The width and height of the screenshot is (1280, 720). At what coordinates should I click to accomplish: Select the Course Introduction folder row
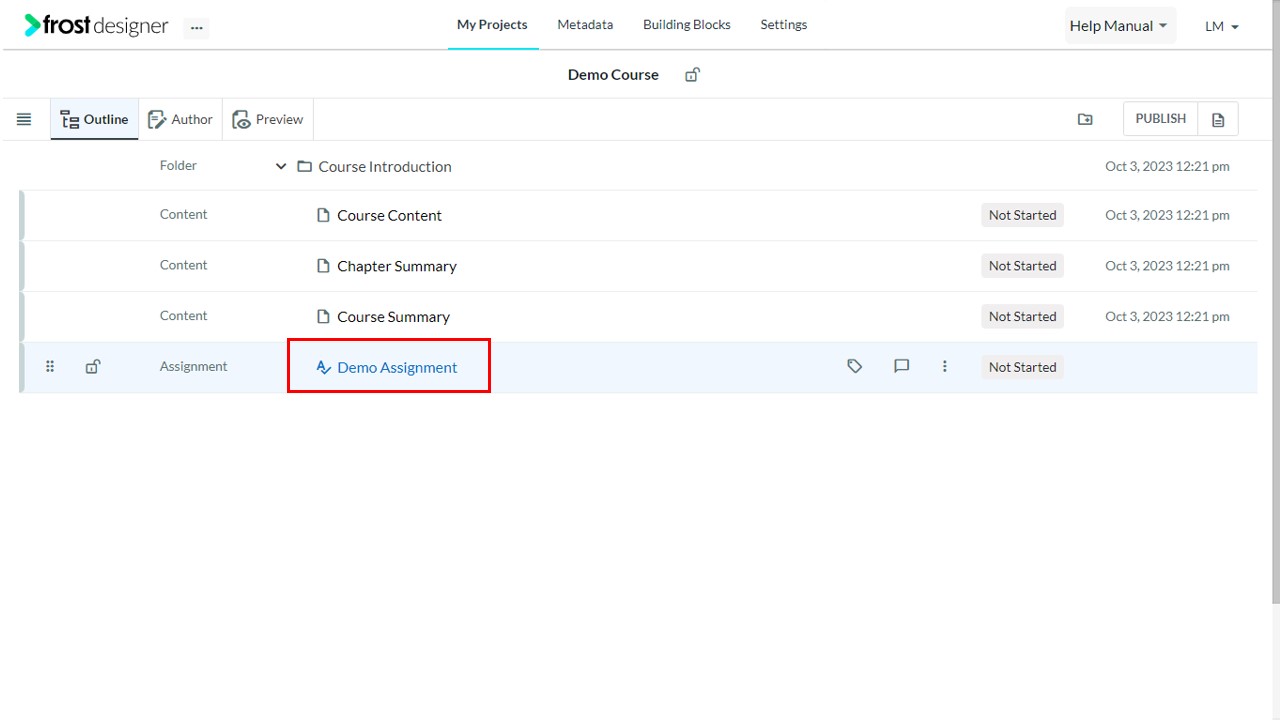click(x=638, y=166)
